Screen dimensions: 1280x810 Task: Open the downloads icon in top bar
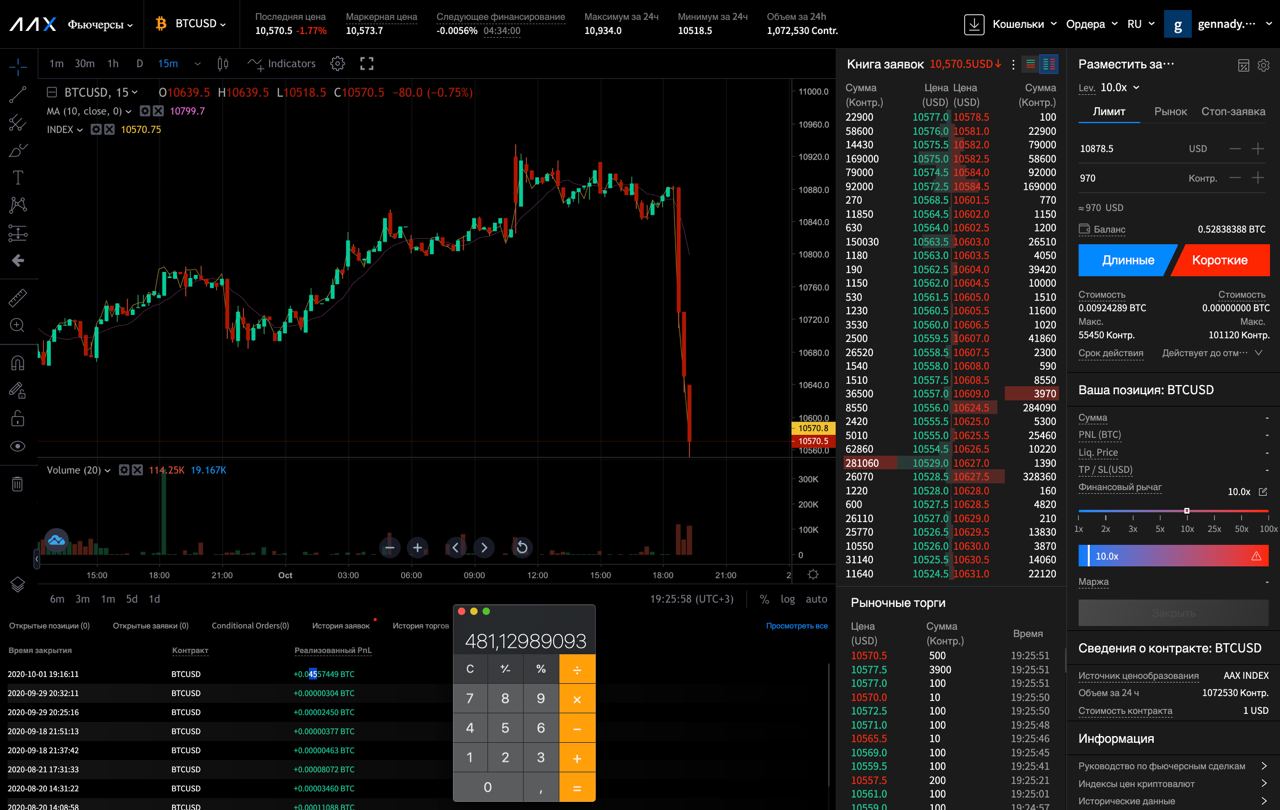[974, 24]
